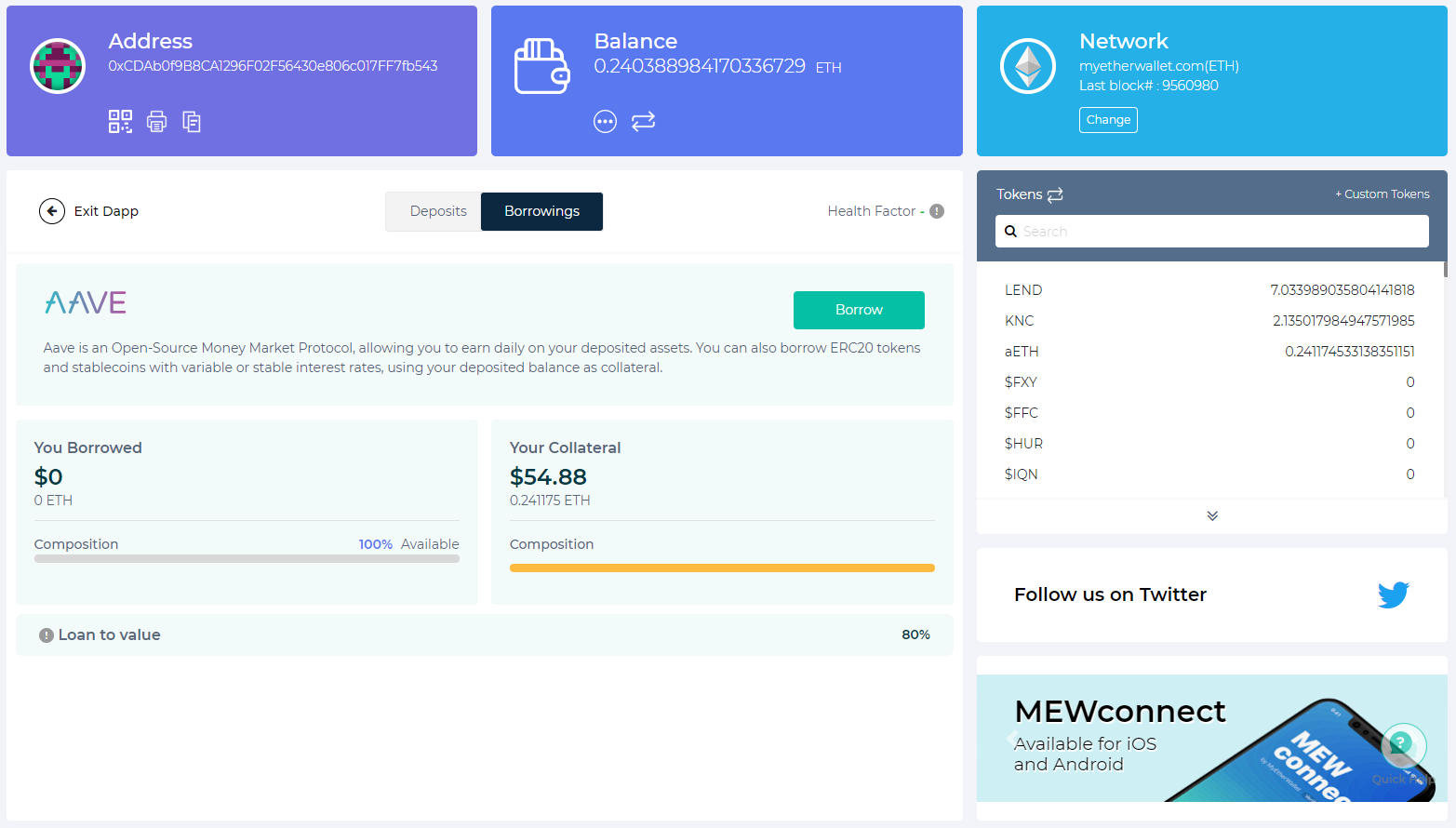Click the green Borrow button
The height and width of the screenshot is (828, 1456).
click(859, 310)
